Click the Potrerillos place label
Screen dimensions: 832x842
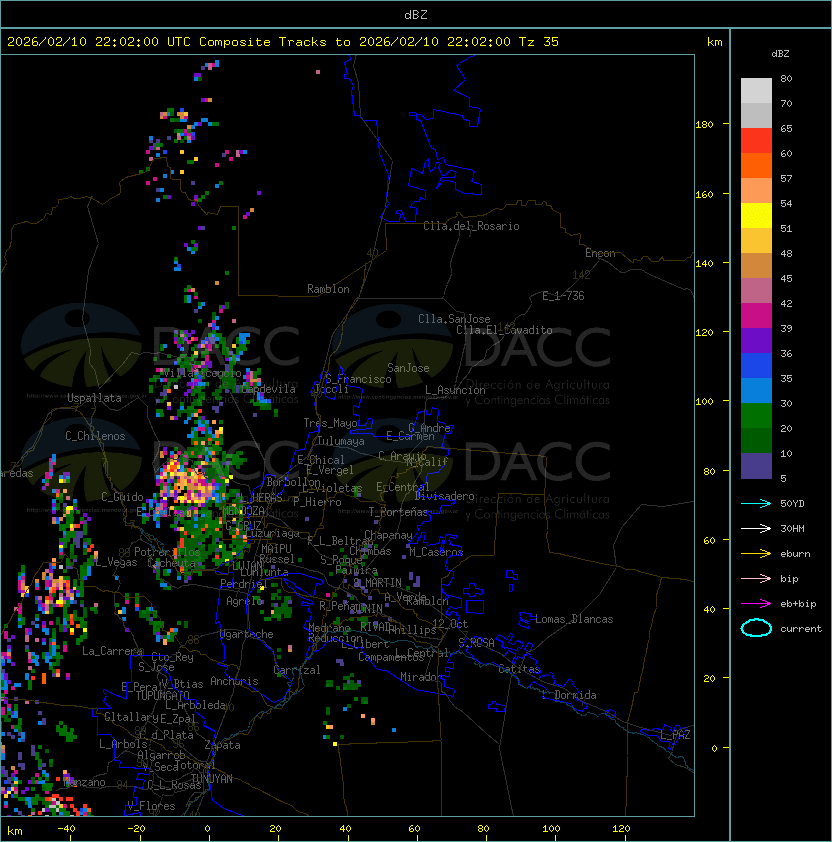tap(167, 551)
